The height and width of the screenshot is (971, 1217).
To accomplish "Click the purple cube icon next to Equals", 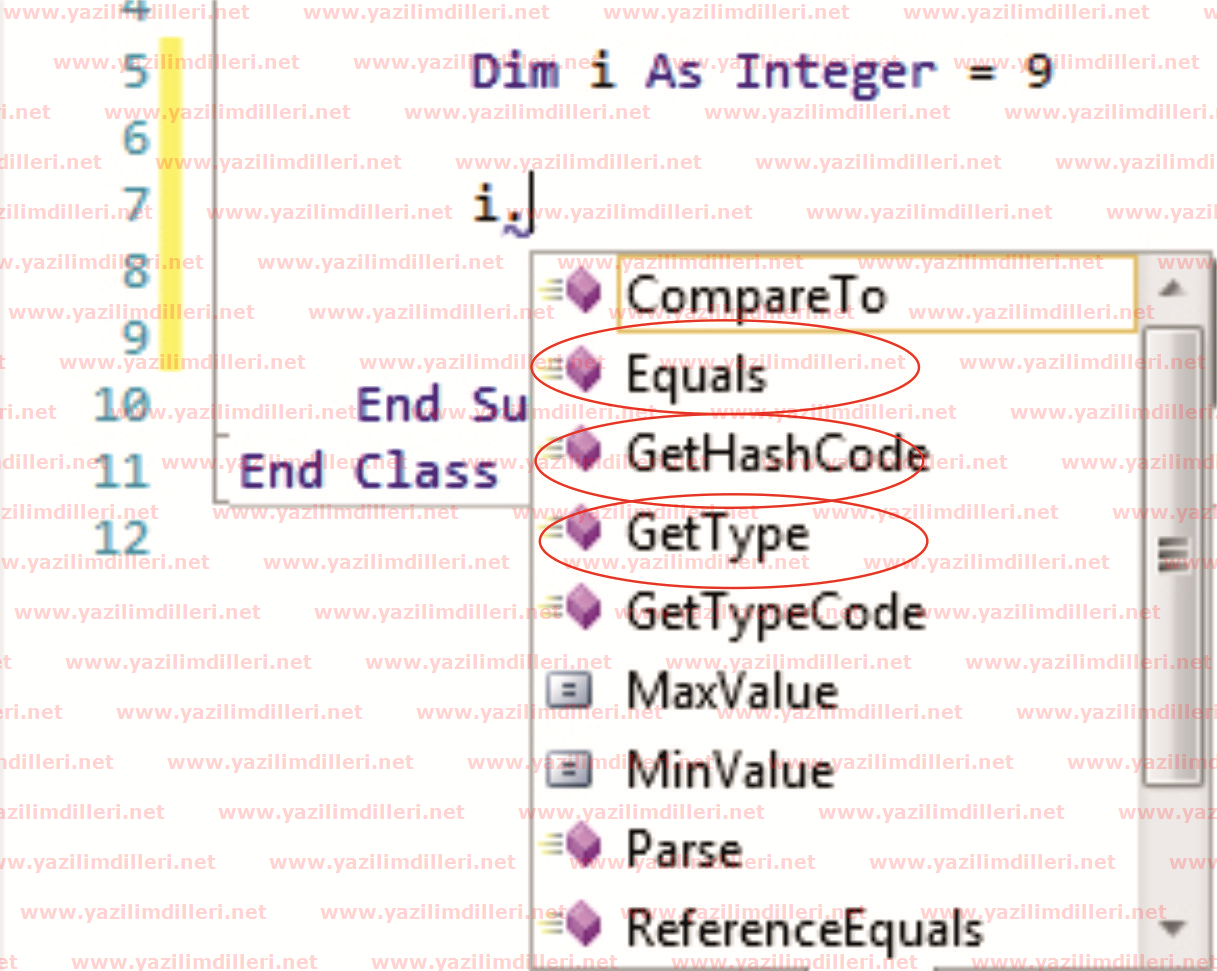I will click(x=581, y=373).
